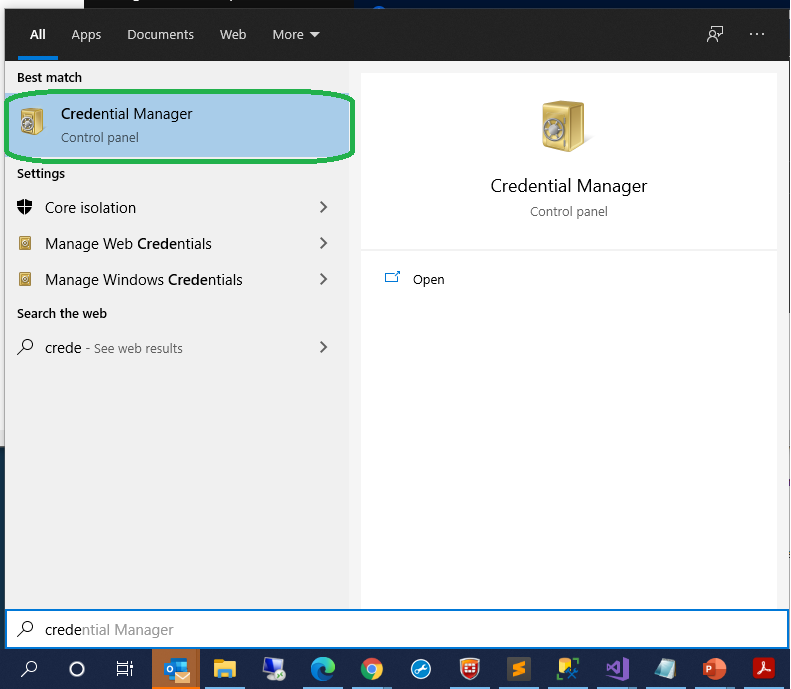791x689 pixels.
Task: Launch Microsoft Edge from taskbar
Action: tap(322, 669)
